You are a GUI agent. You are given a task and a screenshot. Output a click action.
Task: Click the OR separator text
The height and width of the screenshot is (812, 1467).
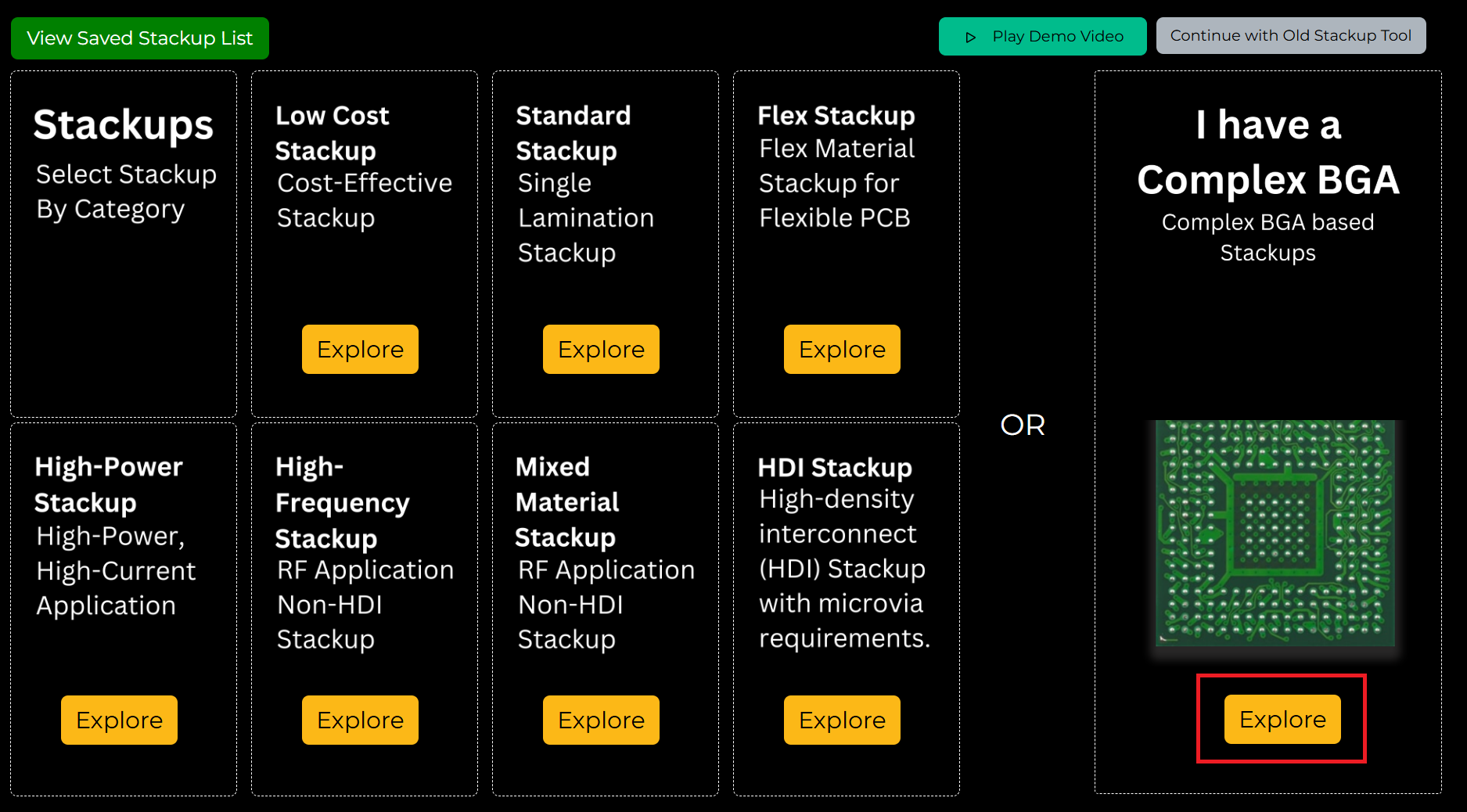pyautogui.click(x=1022, y=425)
